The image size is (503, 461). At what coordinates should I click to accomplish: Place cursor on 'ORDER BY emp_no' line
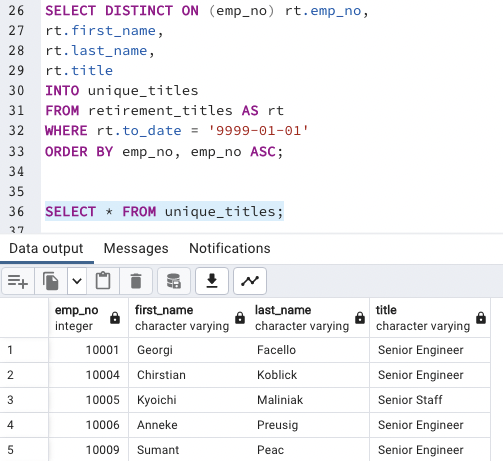(164, 152)
